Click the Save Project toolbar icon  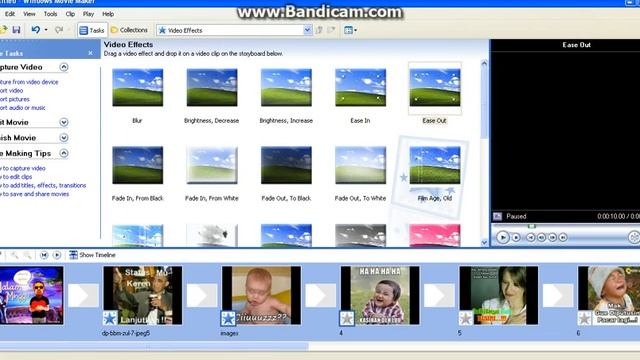click(x=16, y=30)
